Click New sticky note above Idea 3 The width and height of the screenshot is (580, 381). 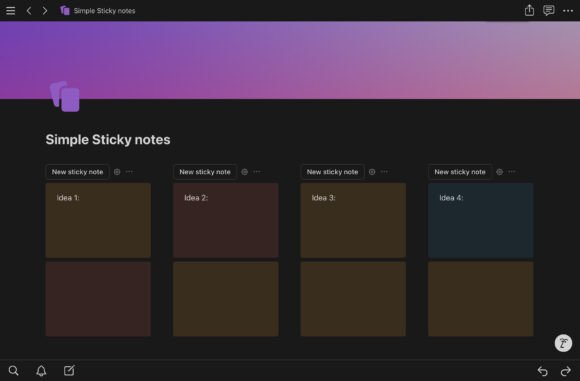pos(332,172)
